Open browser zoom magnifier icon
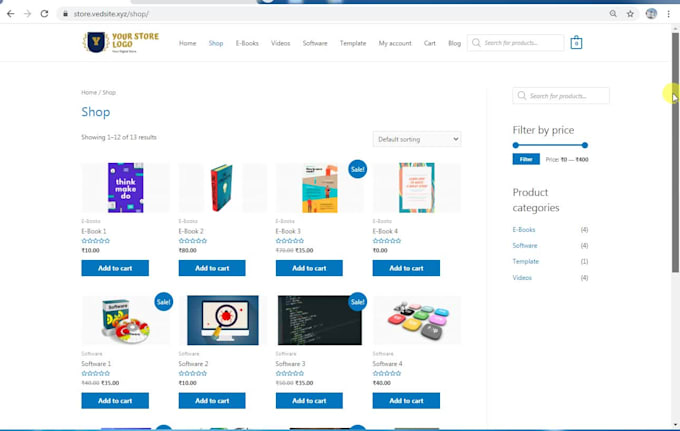 pyautogui.click(x=613, y=14)
